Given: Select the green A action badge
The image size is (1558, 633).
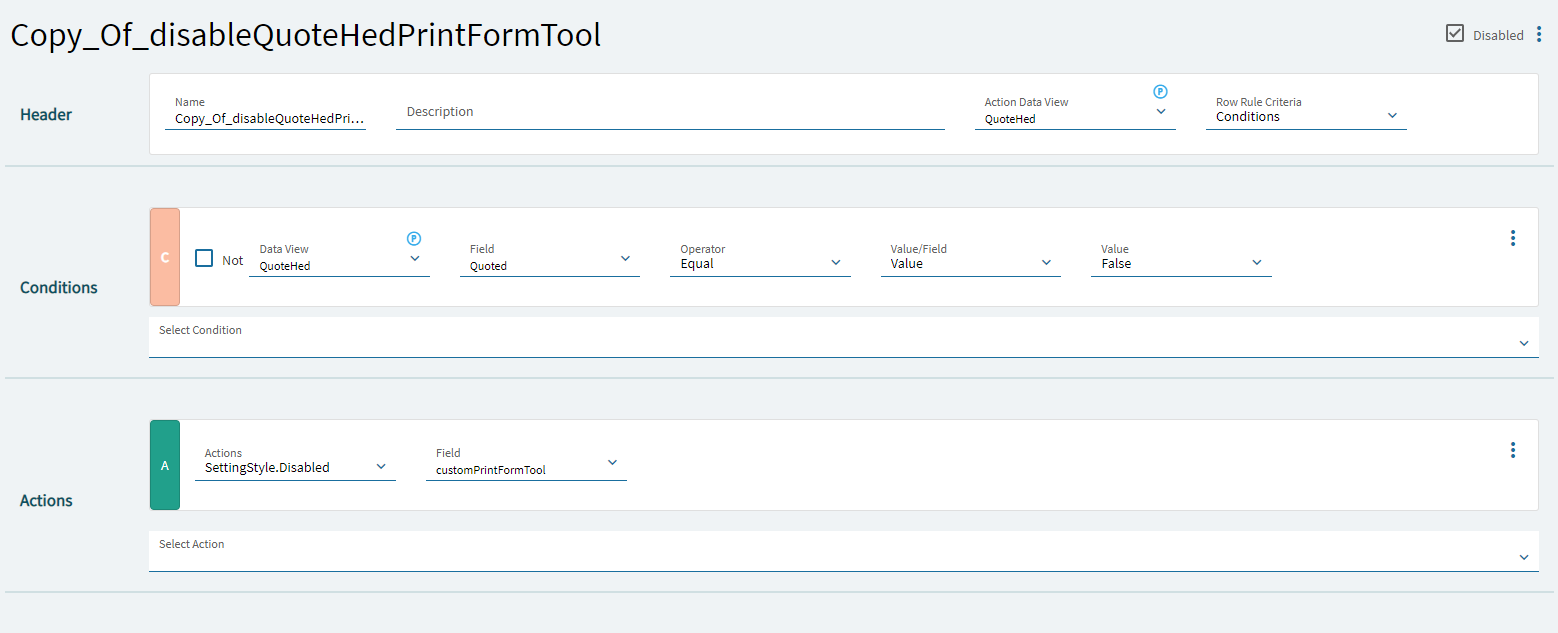Looking at the screenshot, I should pyautogui.click(x=165, y=465).
